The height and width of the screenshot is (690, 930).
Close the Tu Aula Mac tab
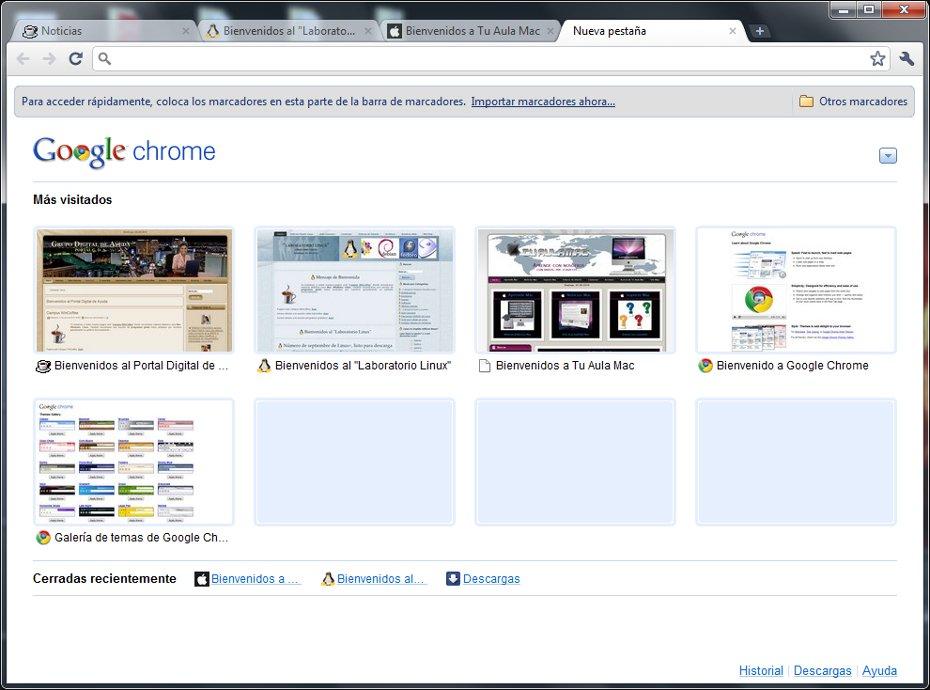pos(550,31)
